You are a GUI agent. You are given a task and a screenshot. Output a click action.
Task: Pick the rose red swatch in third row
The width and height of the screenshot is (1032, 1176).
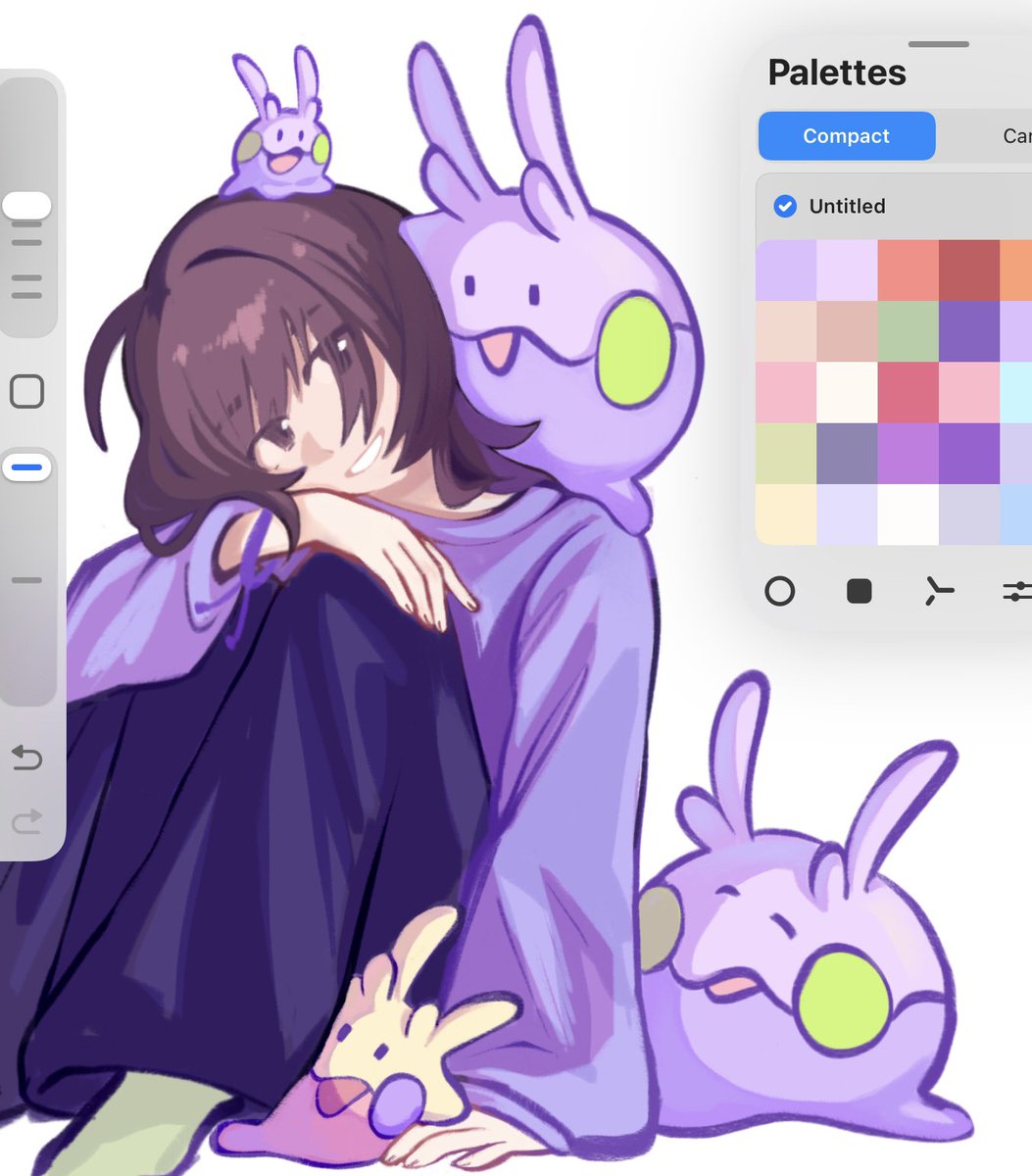[x=908, y=392]
